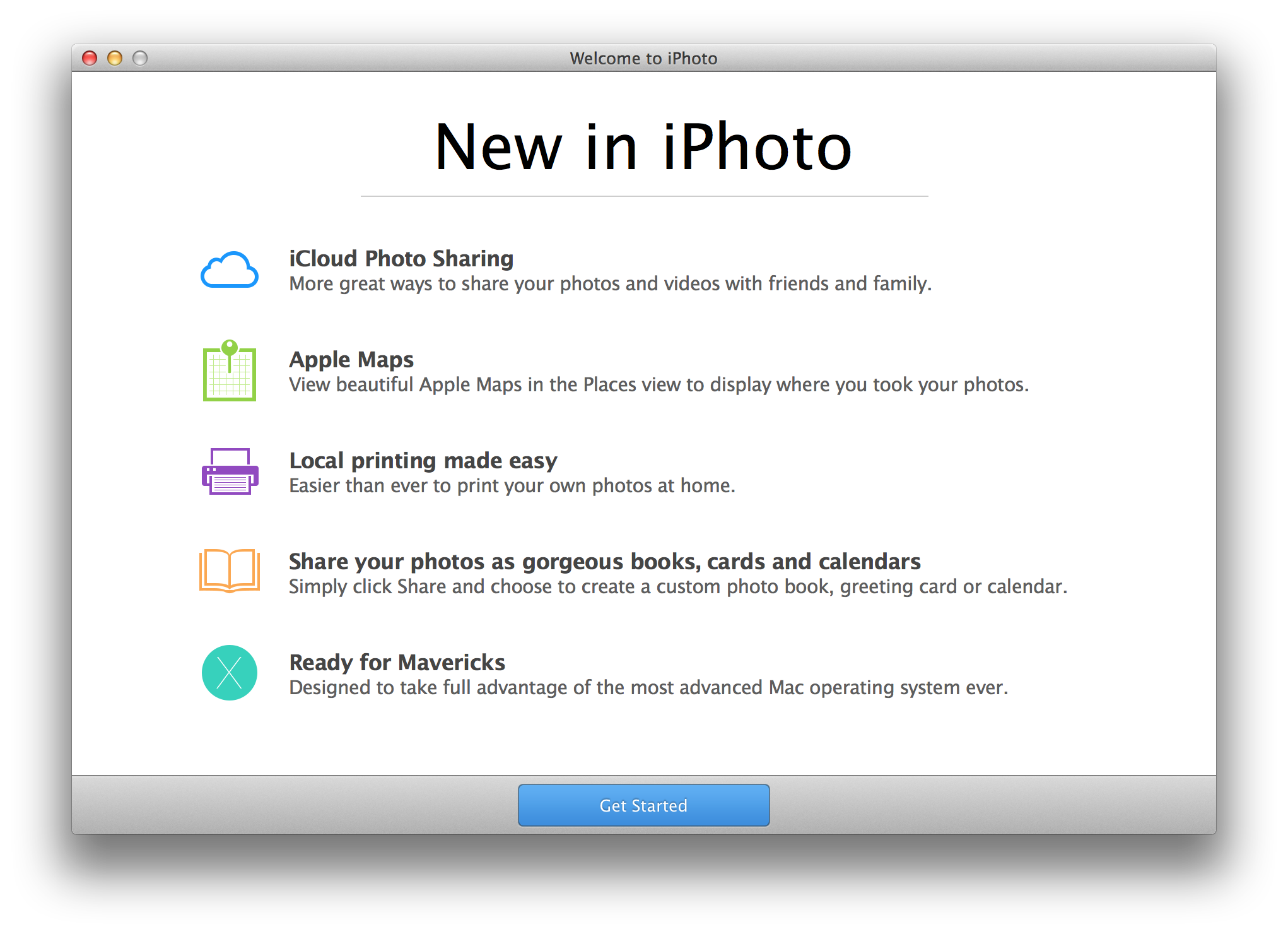The width and height of the screenshot is (1288, 934).
Task: Click the Welcome to iPhoto title bar text
Action: [x=643, y=58]
